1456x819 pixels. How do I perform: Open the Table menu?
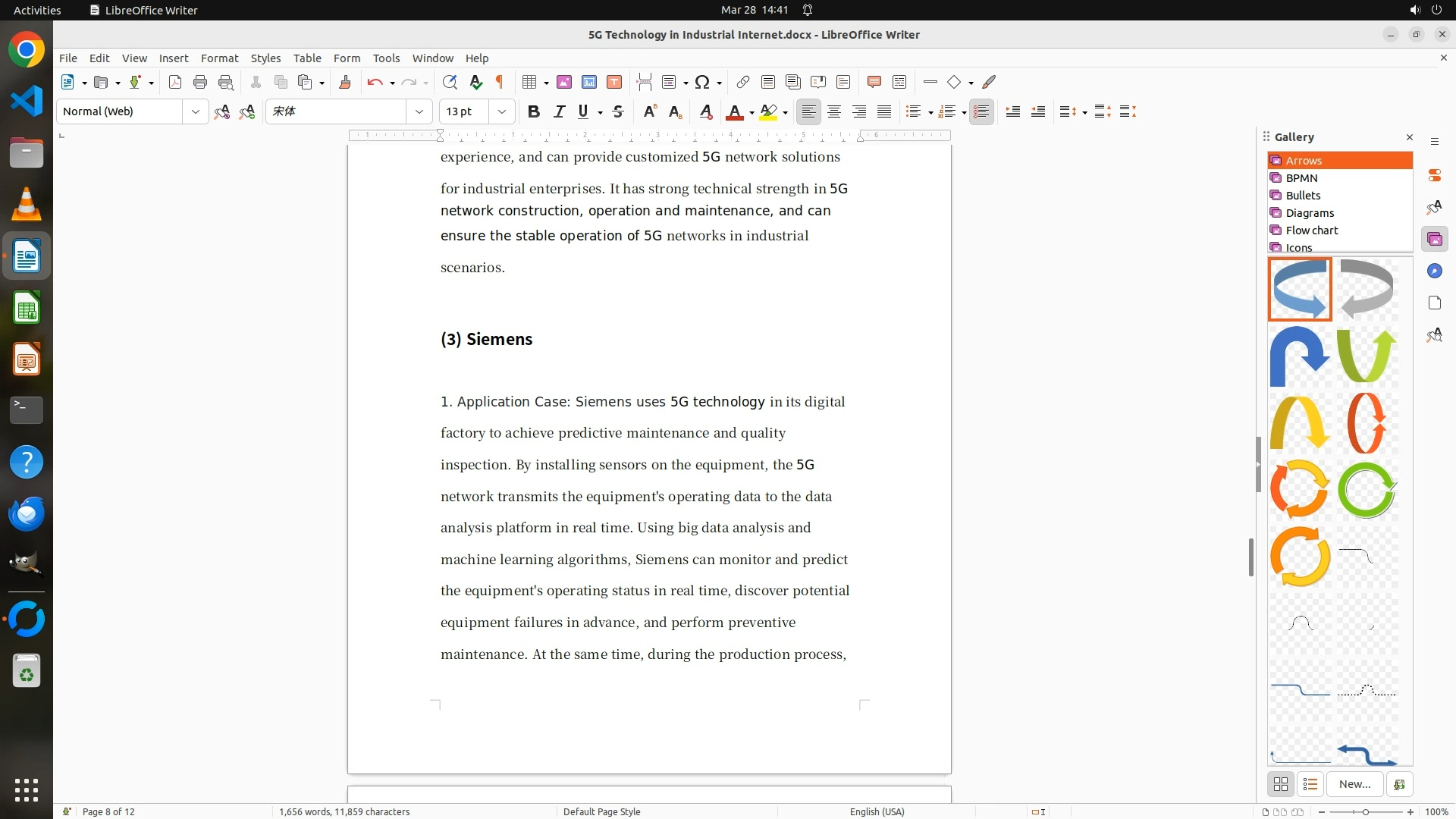(307, 58)
